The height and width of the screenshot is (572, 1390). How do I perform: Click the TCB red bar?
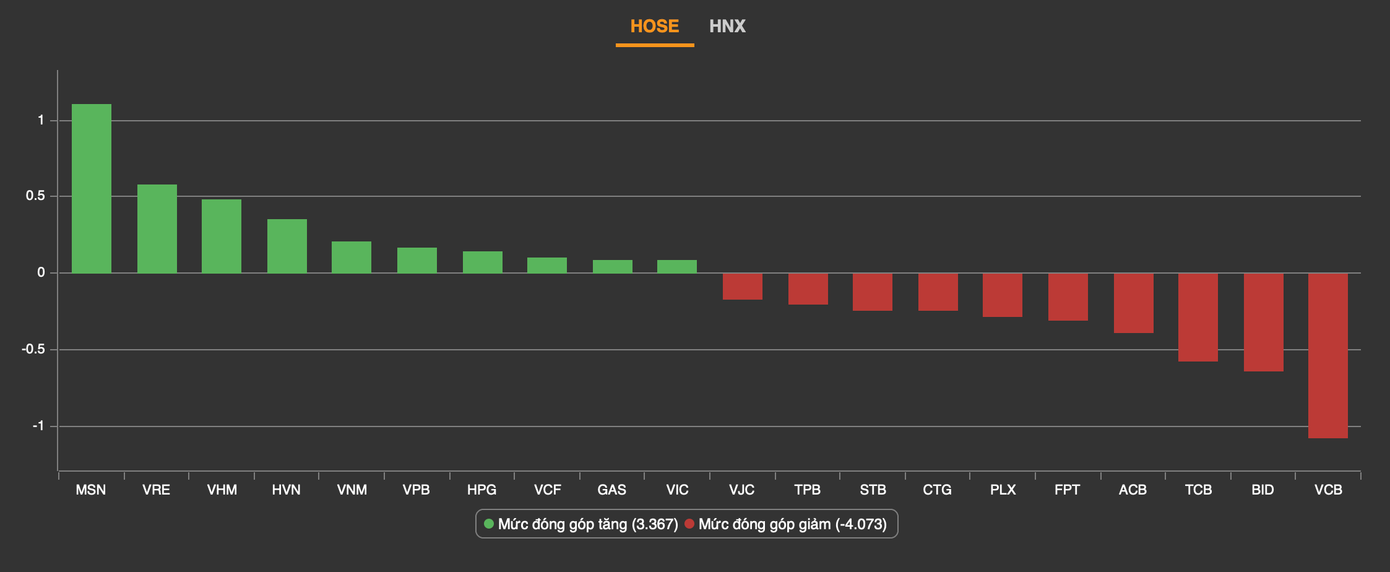[x=1198, y=317]
